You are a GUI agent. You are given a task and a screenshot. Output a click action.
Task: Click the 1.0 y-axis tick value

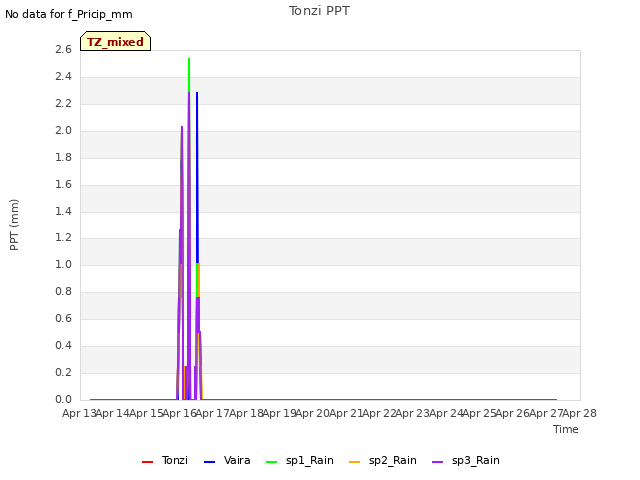coord(63,264)
